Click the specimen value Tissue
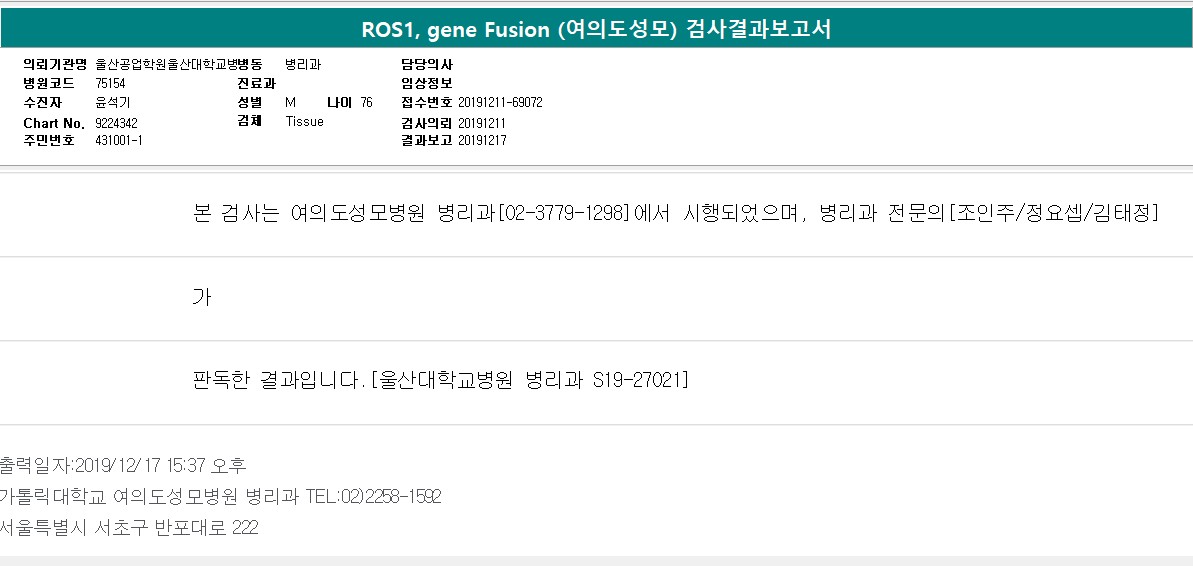Image resolution: width=1193 pixels, height=566 pixels. (304, 122)
